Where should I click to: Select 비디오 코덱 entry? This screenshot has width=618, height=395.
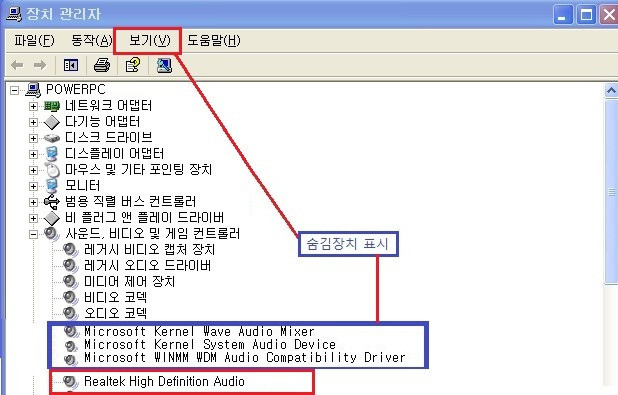pyautogui.click(x=115, y=297)
